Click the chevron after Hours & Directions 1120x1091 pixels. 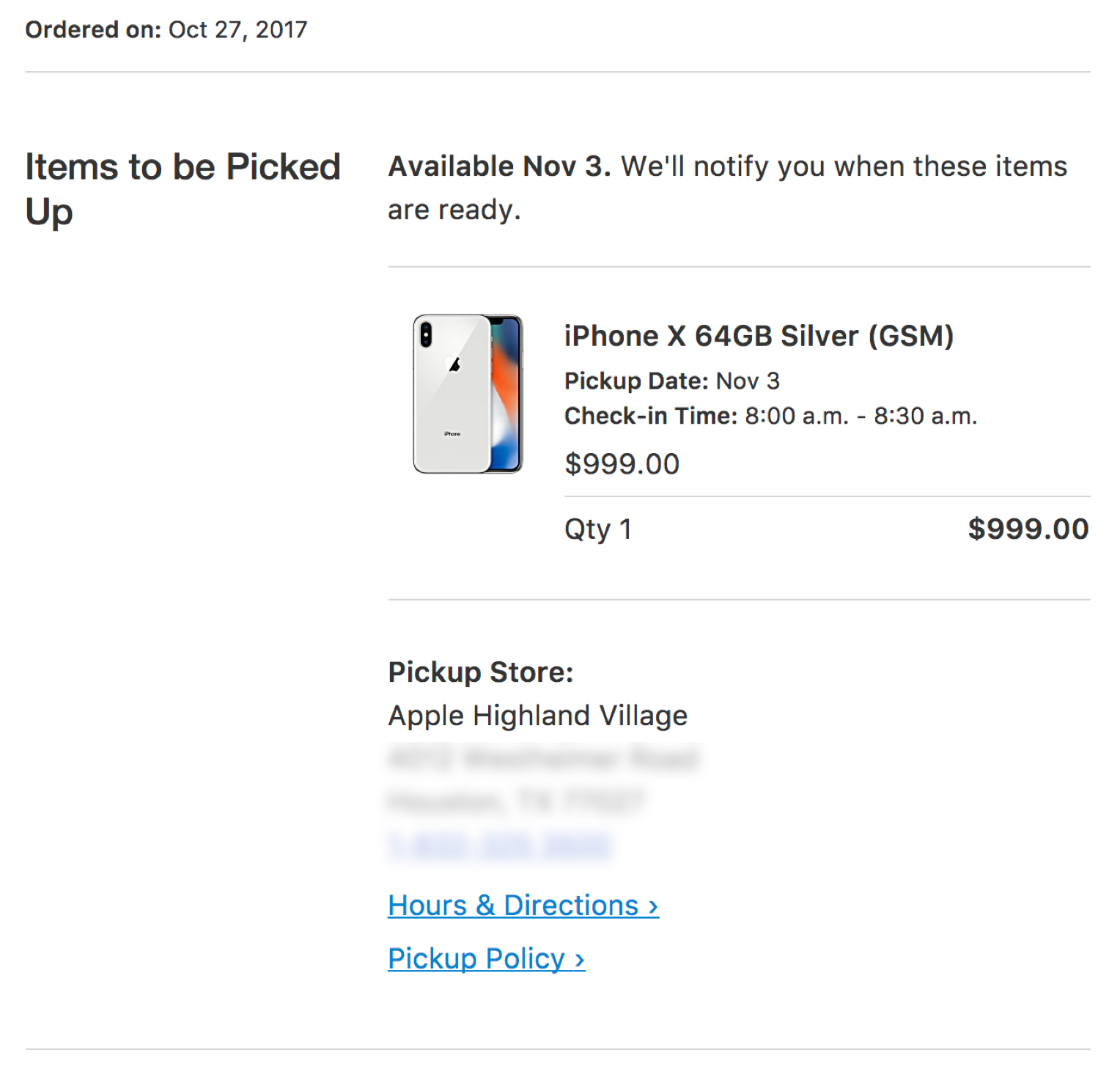(x=653, y=907)
